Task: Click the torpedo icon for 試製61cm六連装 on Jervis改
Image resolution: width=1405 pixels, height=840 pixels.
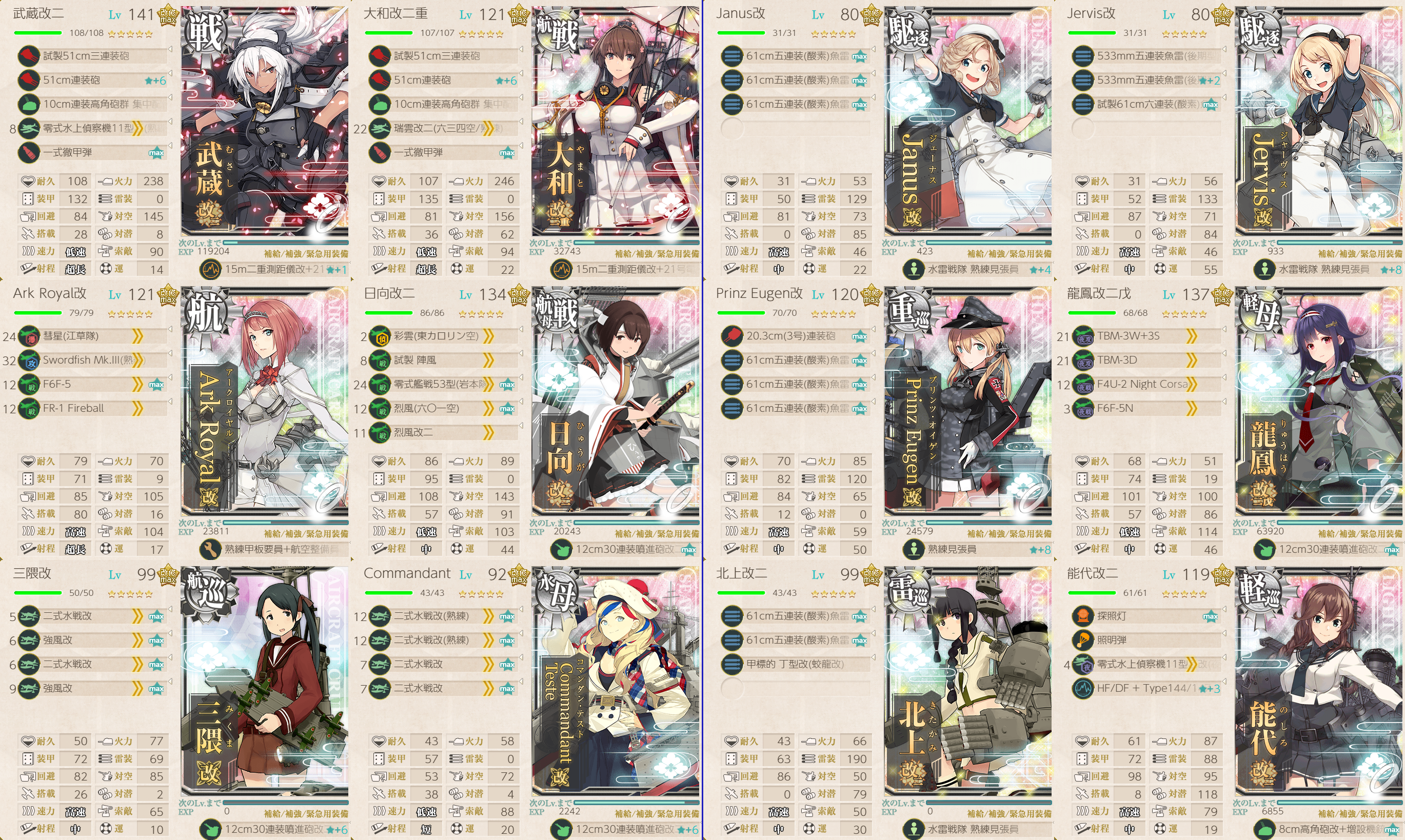Action: [x=1082, y=104]
